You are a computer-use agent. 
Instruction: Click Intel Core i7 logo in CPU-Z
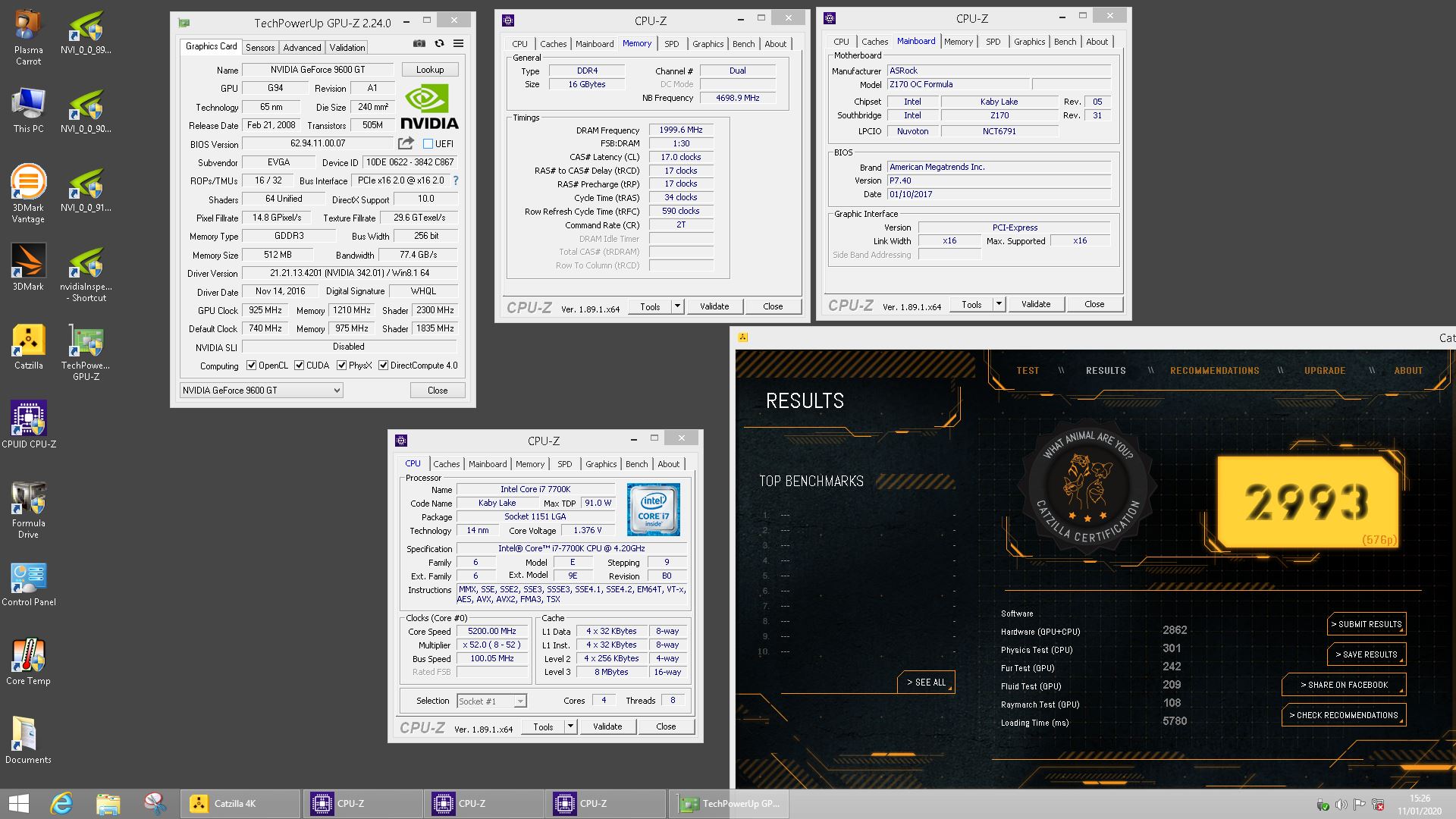[653, 510]
